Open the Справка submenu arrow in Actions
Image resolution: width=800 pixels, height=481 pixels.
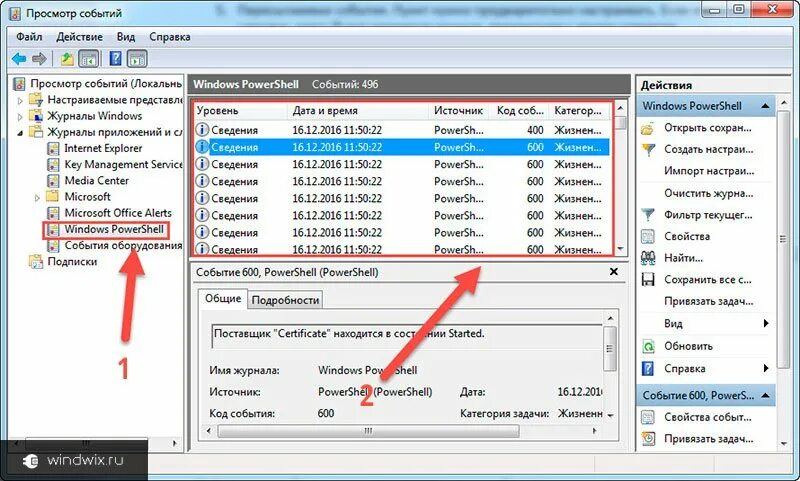click(x=766, y=368)
